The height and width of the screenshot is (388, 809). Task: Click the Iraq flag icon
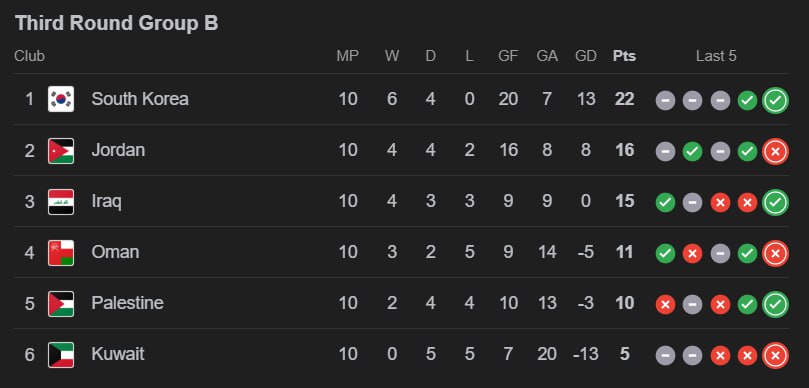point(61,202)
